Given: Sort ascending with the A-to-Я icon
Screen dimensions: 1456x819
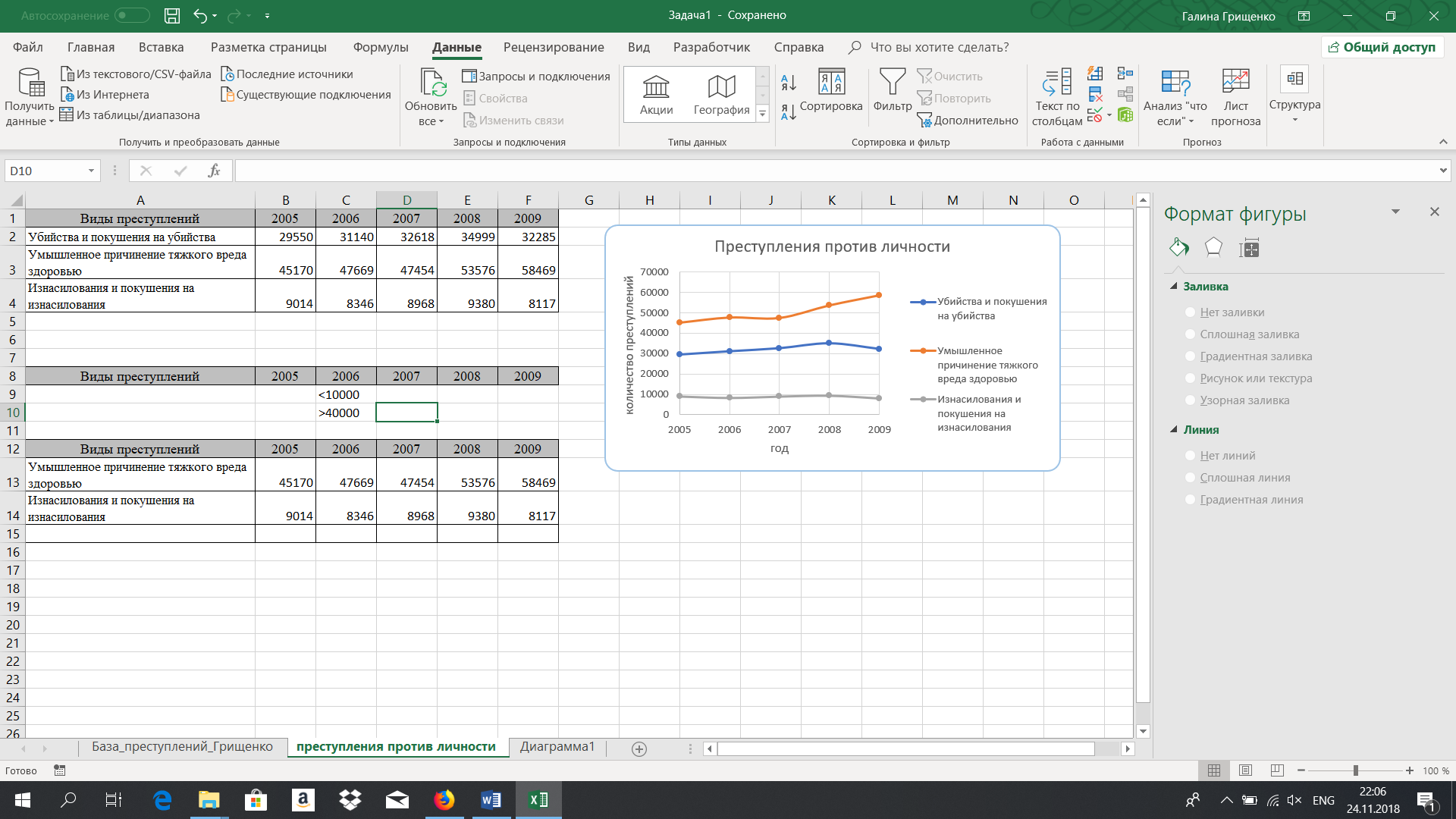Looking at the screenshot, I should tap(789, 82).
